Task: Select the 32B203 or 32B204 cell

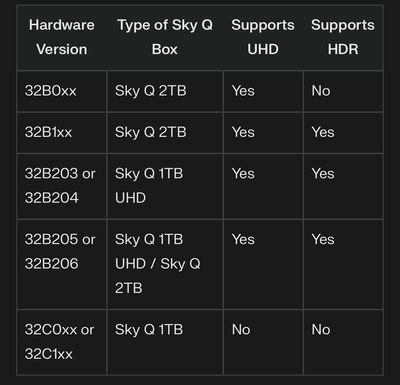Action: [60, 186]
